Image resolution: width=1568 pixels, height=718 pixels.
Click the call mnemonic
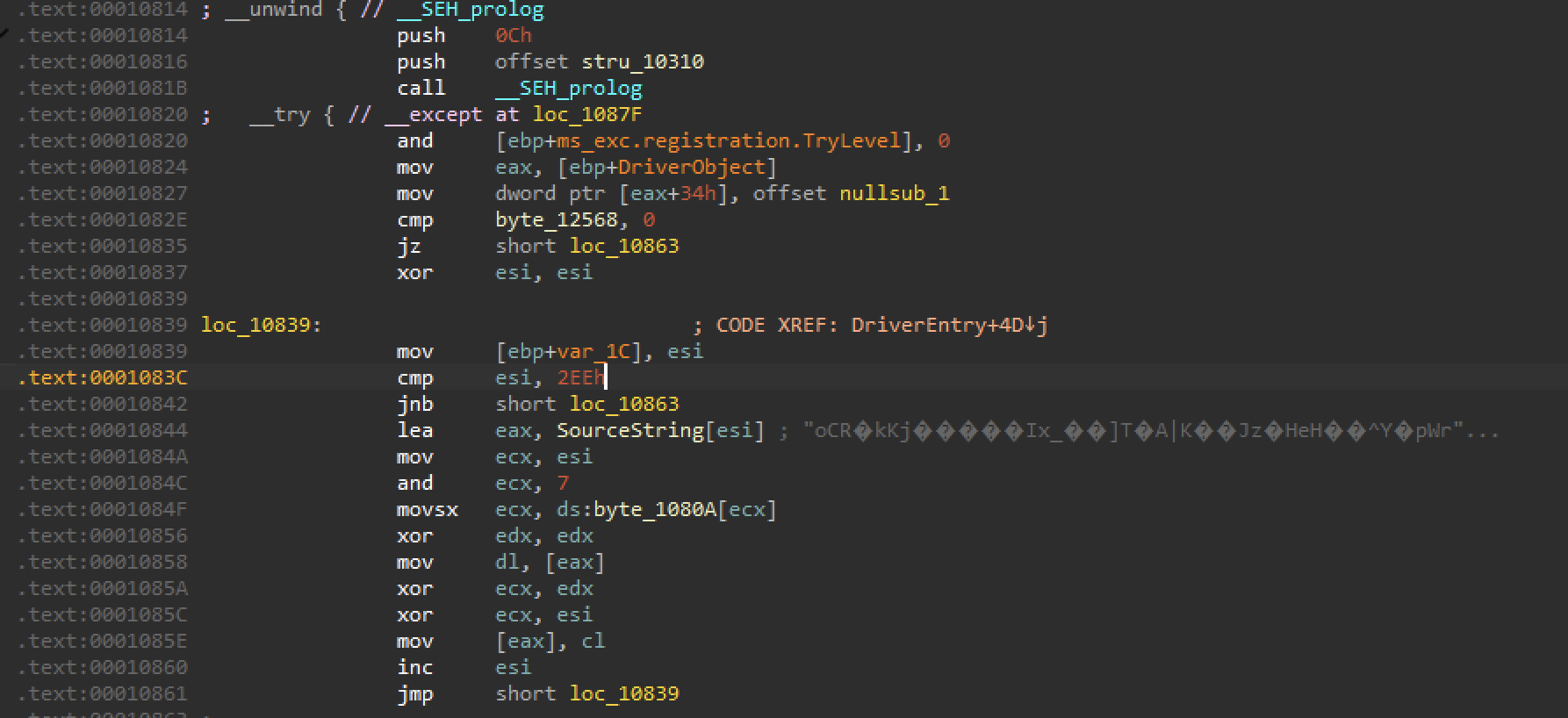[x=421, y=88]
